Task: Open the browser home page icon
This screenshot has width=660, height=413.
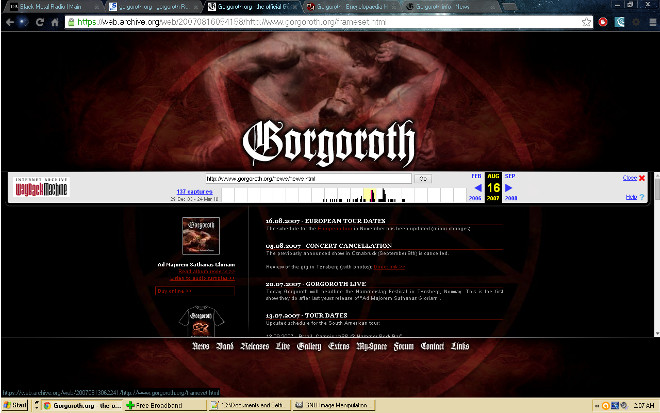Action: pyautogui.click(x=55, y=22)
